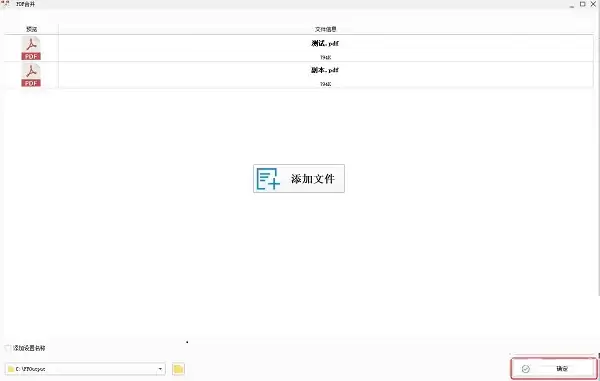Click the 确定 confirm button
600x381 pixels.
point(554,369)
